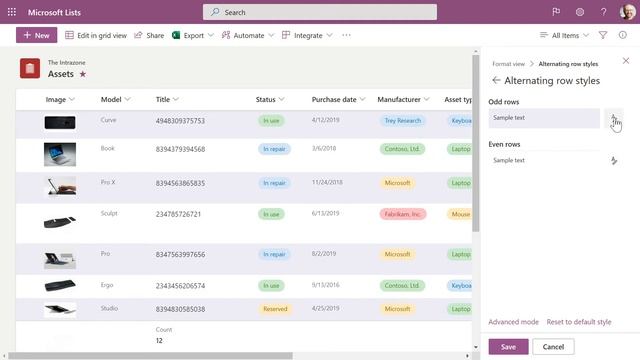Click title 4948309375753
This screenshot has height=360, width=640.
click(x=180, y=121)
